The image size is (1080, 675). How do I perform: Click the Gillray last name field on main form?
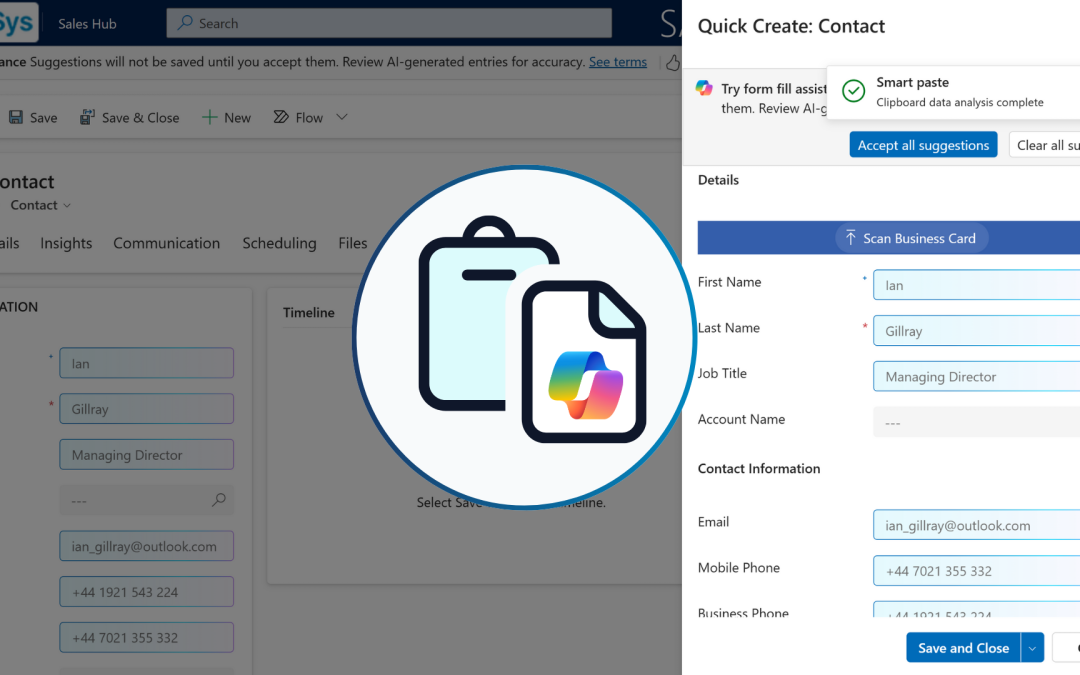[147, 409]
